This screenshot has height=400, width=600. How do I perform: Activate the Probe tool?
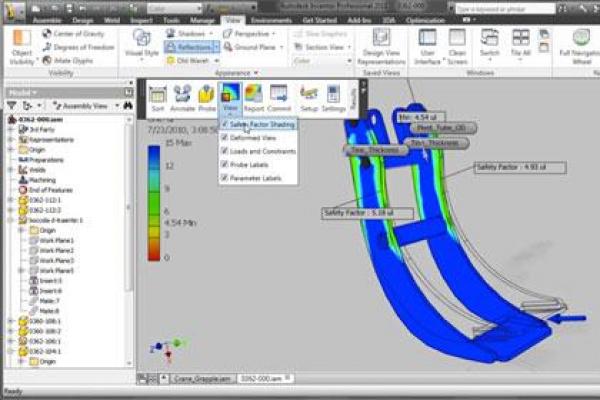[206, 96]
